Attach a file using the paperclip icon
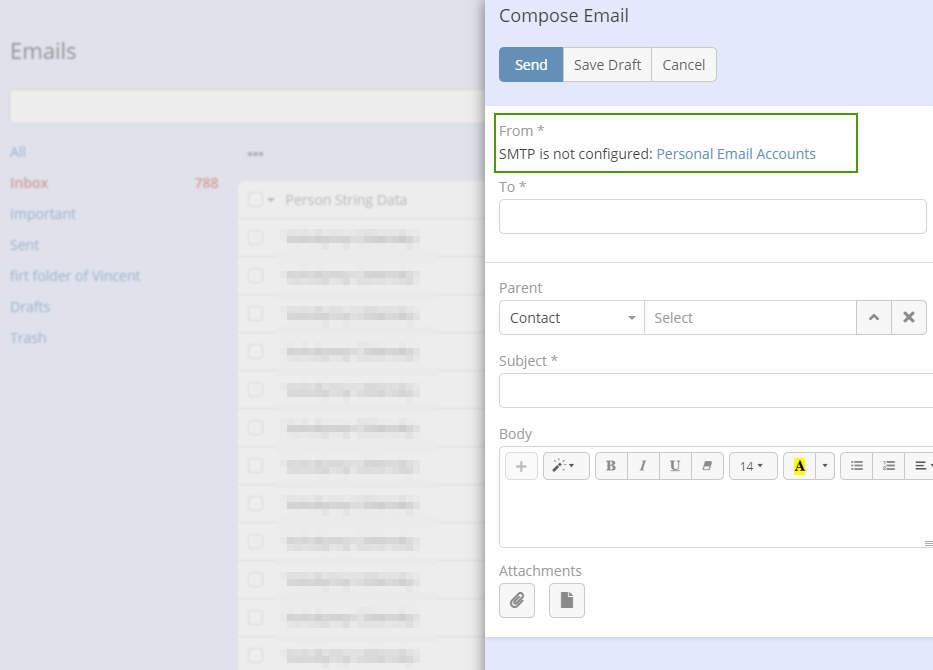This screenshot has width=933, height=670. [x=517, y=600]
